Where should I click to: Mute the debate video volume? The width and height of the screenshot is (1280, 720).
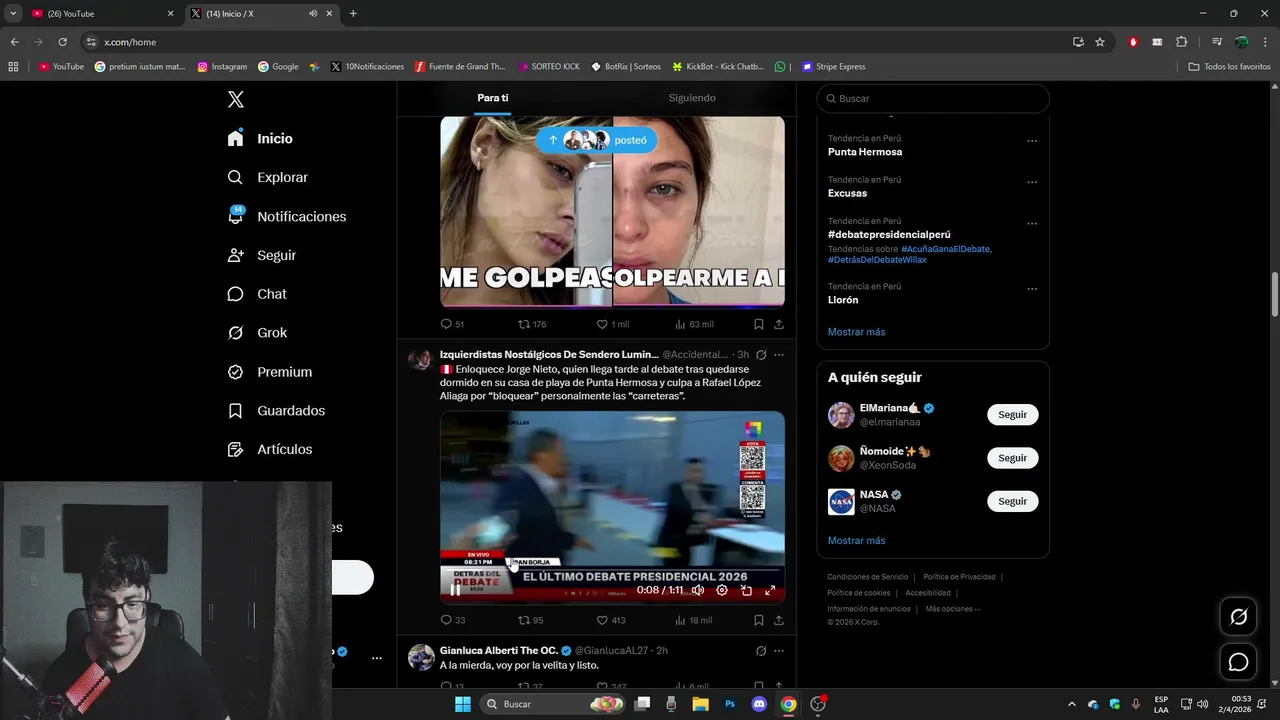698,590
